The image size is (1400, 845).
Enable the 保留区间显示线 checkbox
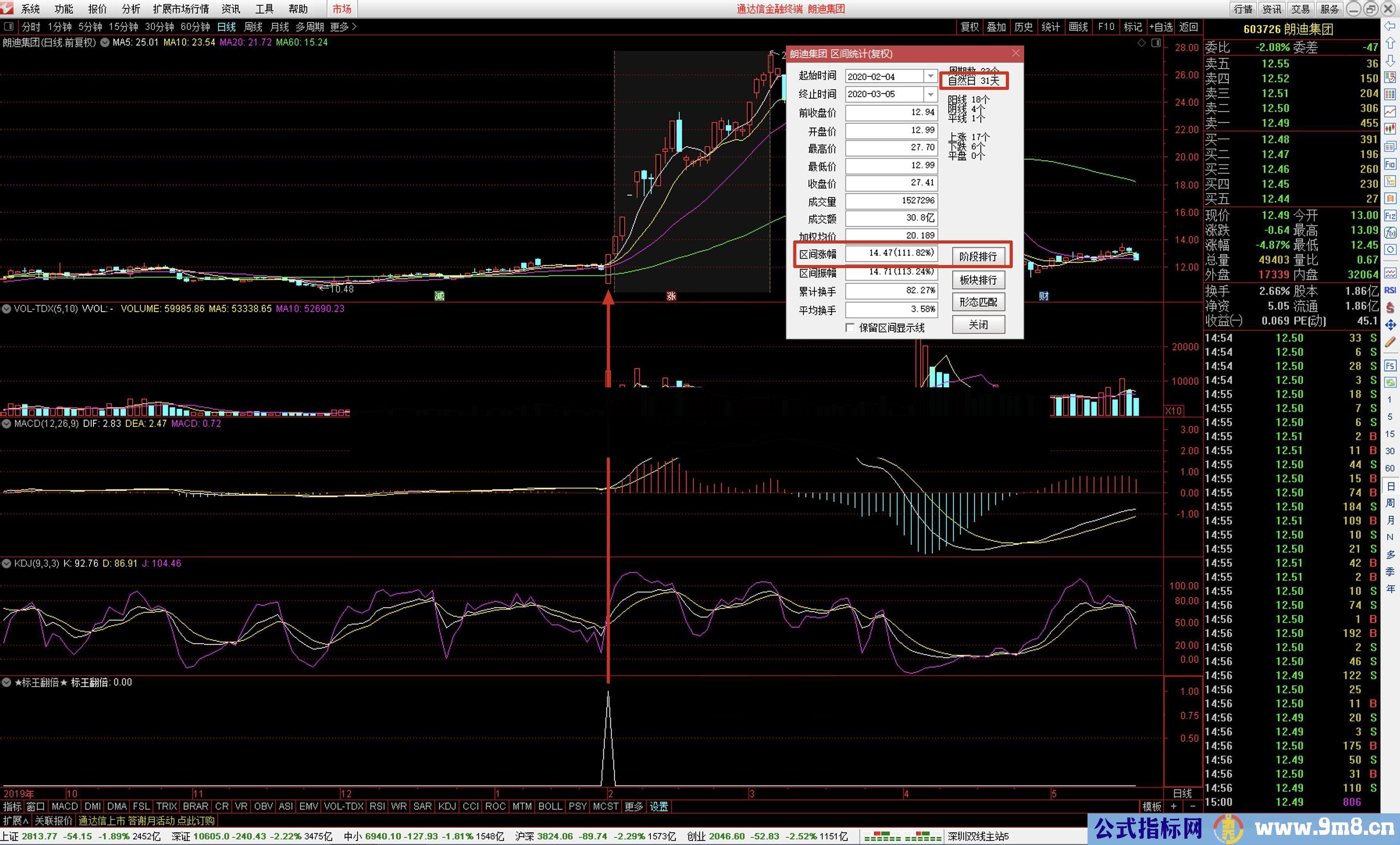[850, 328]
